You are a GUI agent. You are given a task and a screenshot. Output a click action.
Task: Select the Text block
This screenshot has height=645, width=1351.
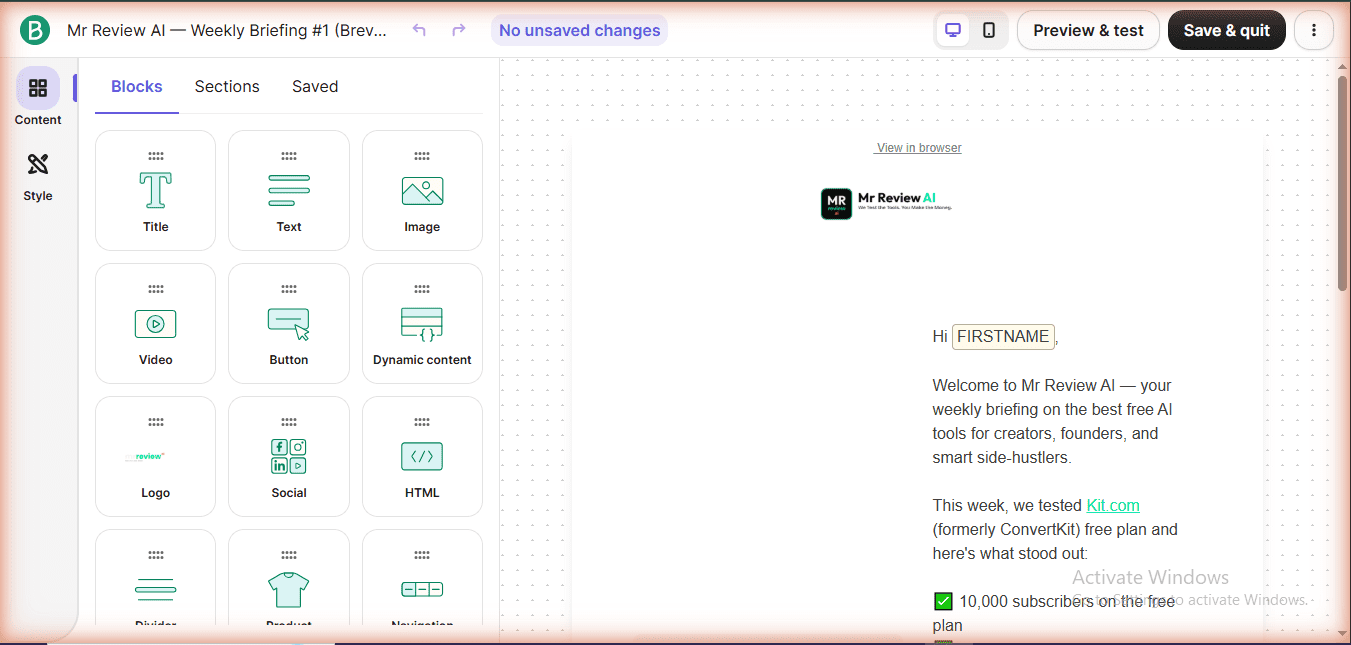tap(289, 190)
